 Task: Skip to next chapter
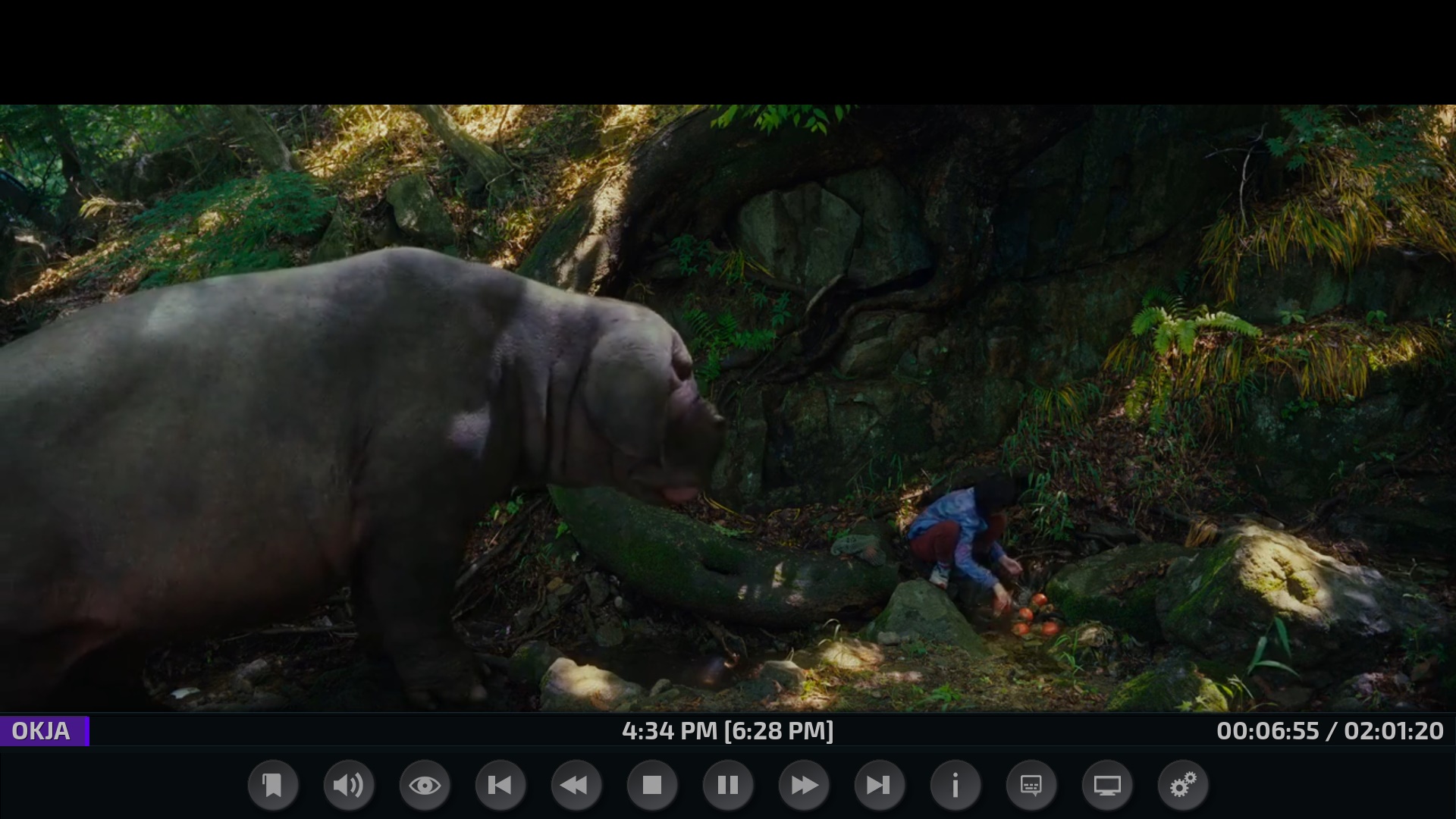click(879, 785)
